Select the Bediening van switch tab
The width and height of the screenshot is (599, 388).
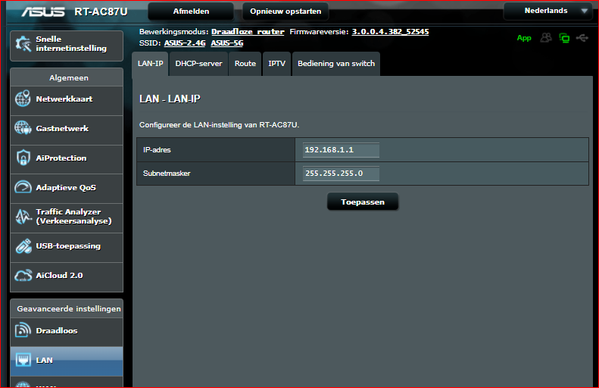336,64
